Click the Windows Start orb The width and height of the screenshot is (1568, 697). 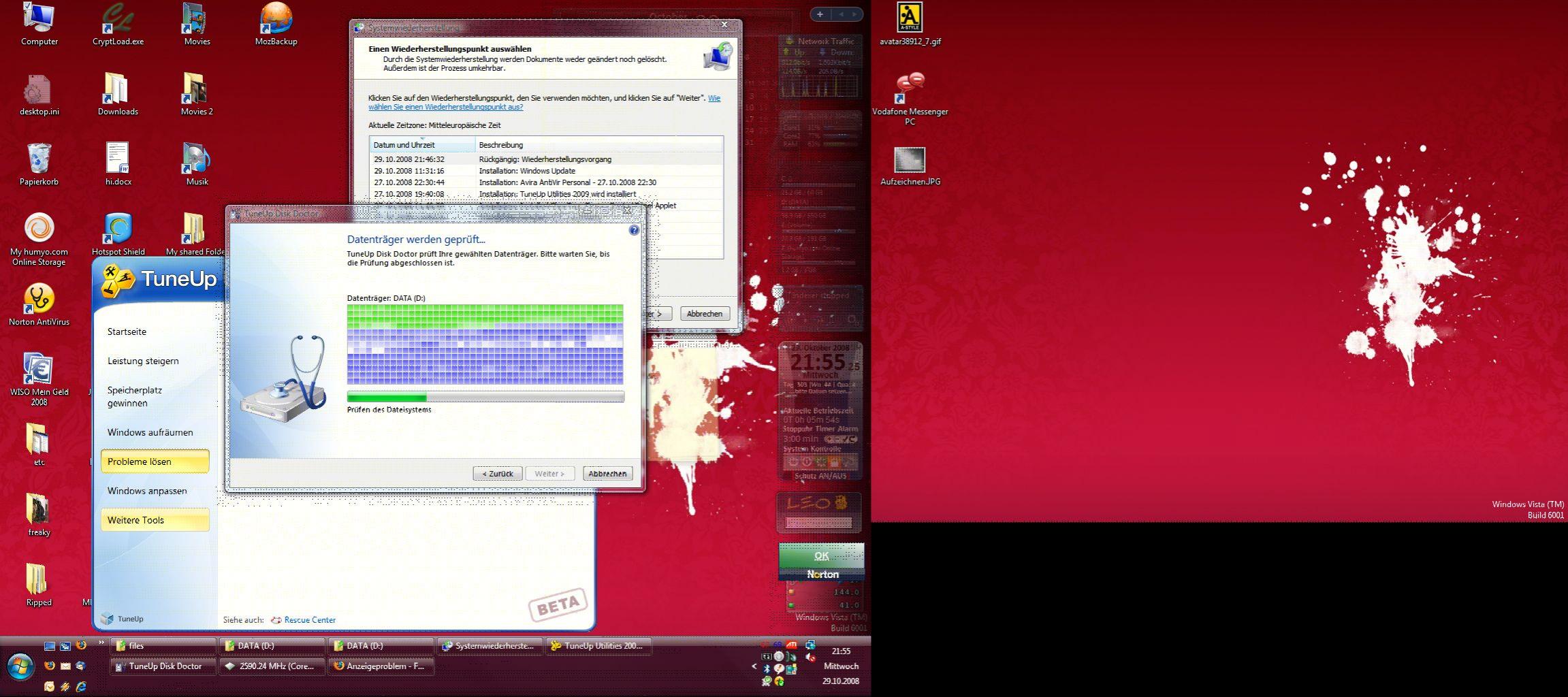(x=20, y=666)
